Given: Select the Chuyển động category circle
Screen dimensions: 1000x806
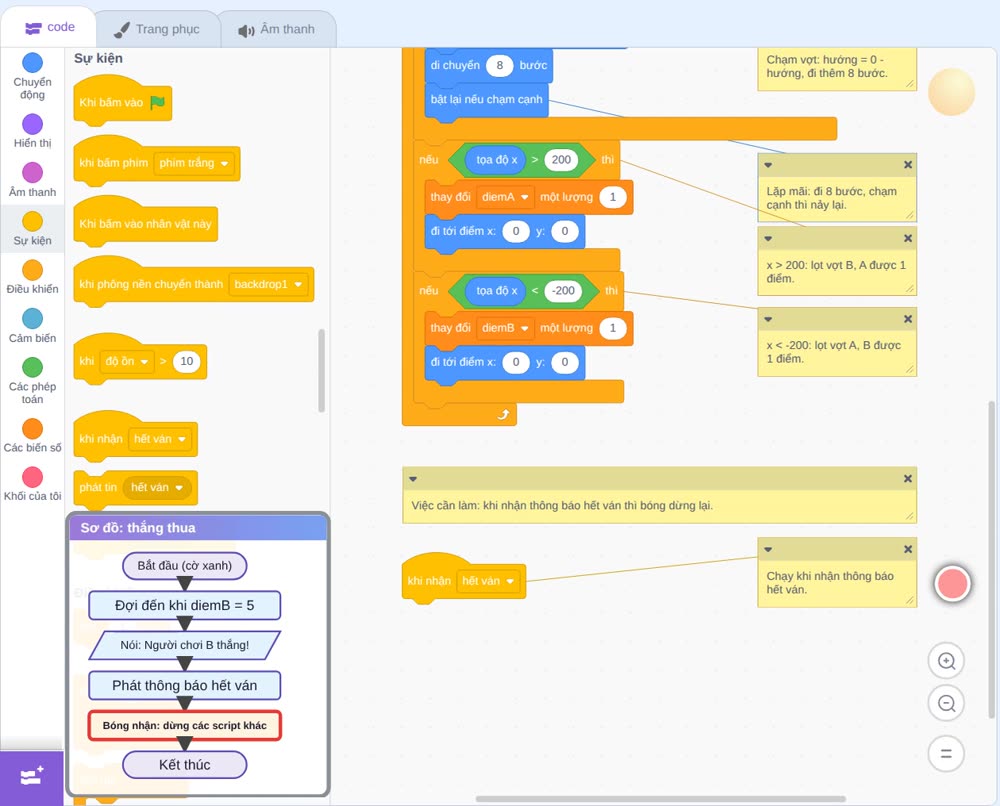Looking at the screenshot, I should pyautogui.click(x=33, y=62).
